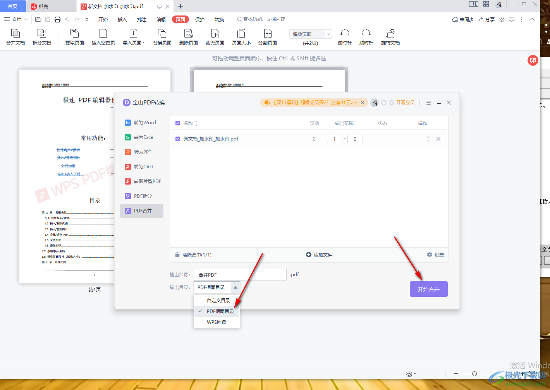Click the extract pages ribbon icon
The height and width of the screenshot is (390, 550).
click(75, 37)
